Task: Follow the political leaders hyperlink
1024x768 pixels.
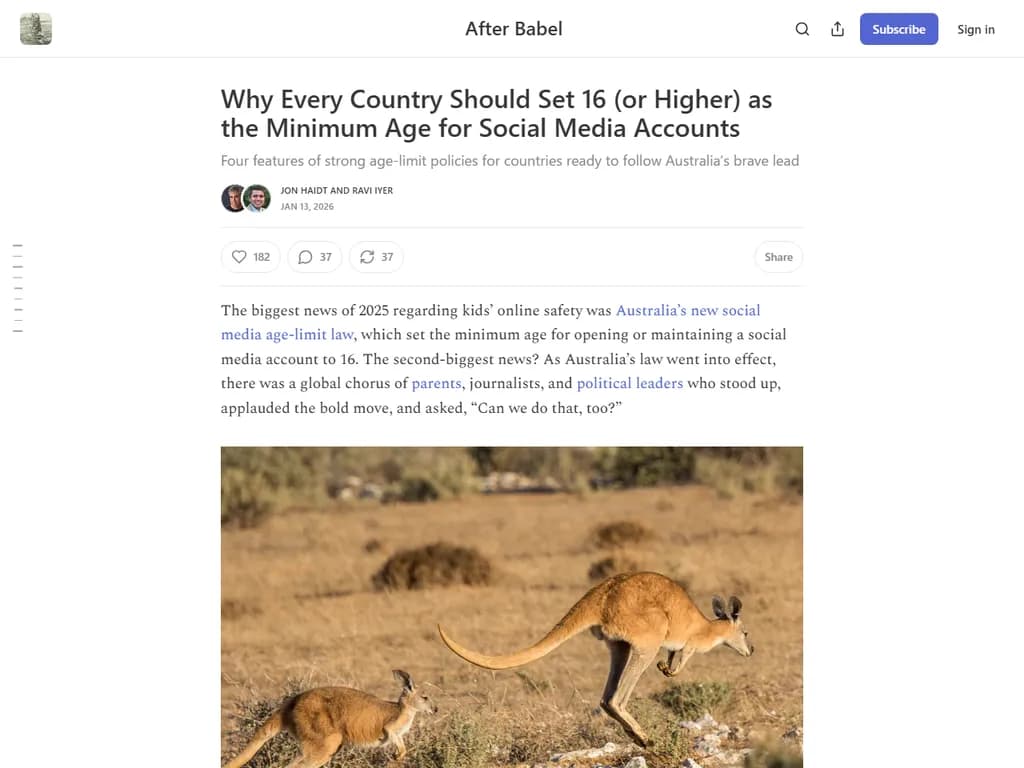Action: click(629, 383)
